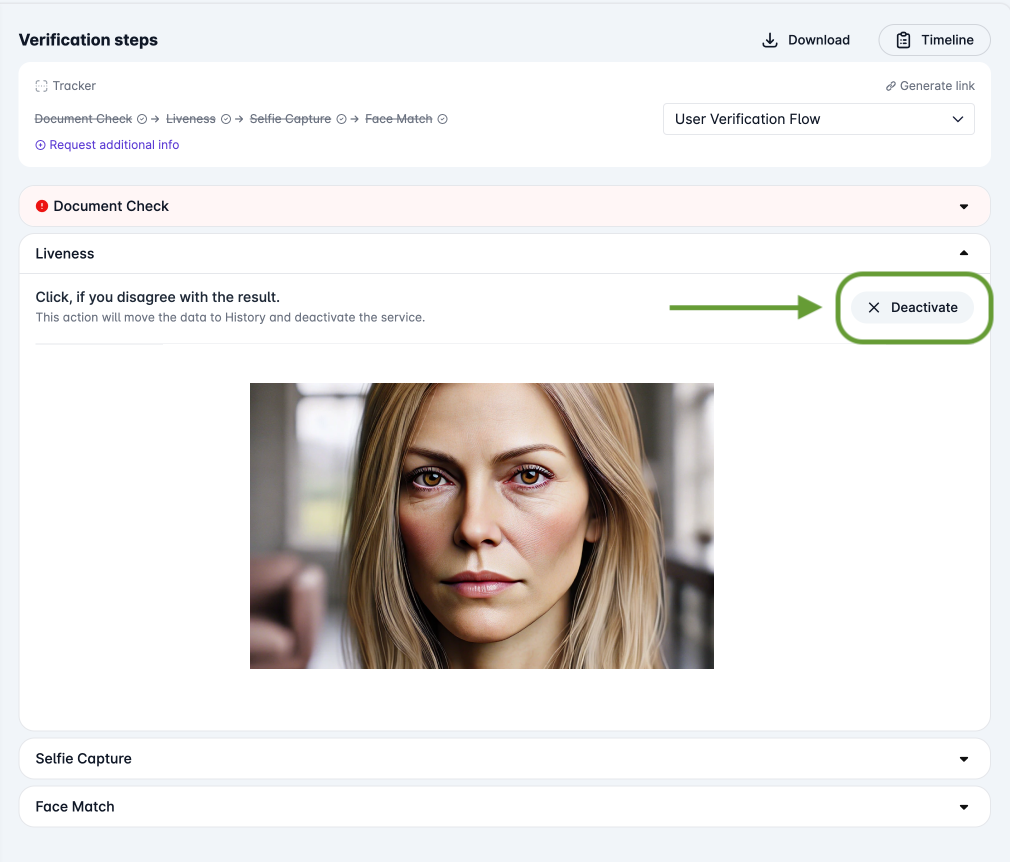The image size is (1010, 862).
Task: Click the chain icon beside Generate link
Action: [x=891, y=86]
